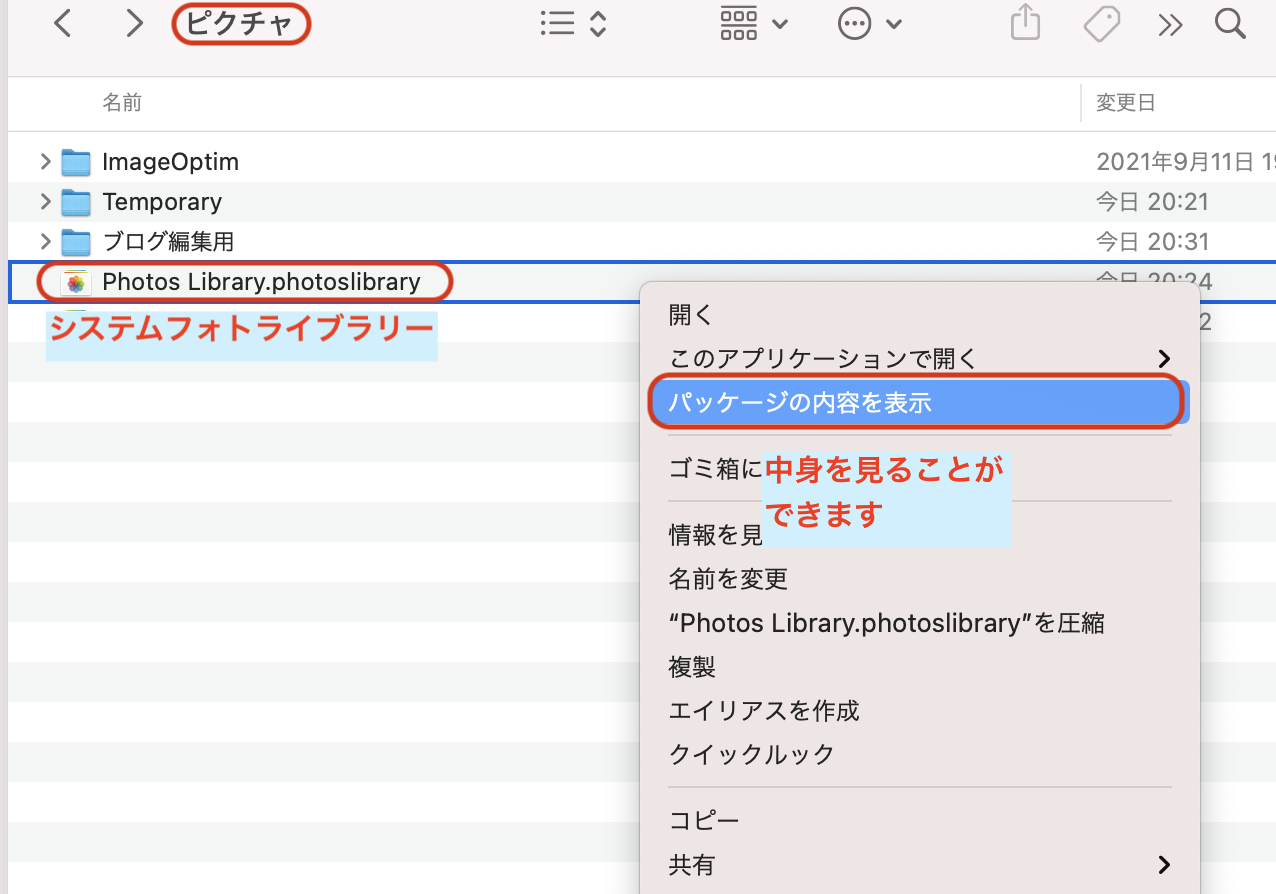Click the ブログ編集用 folder icon

coord(76,241)
